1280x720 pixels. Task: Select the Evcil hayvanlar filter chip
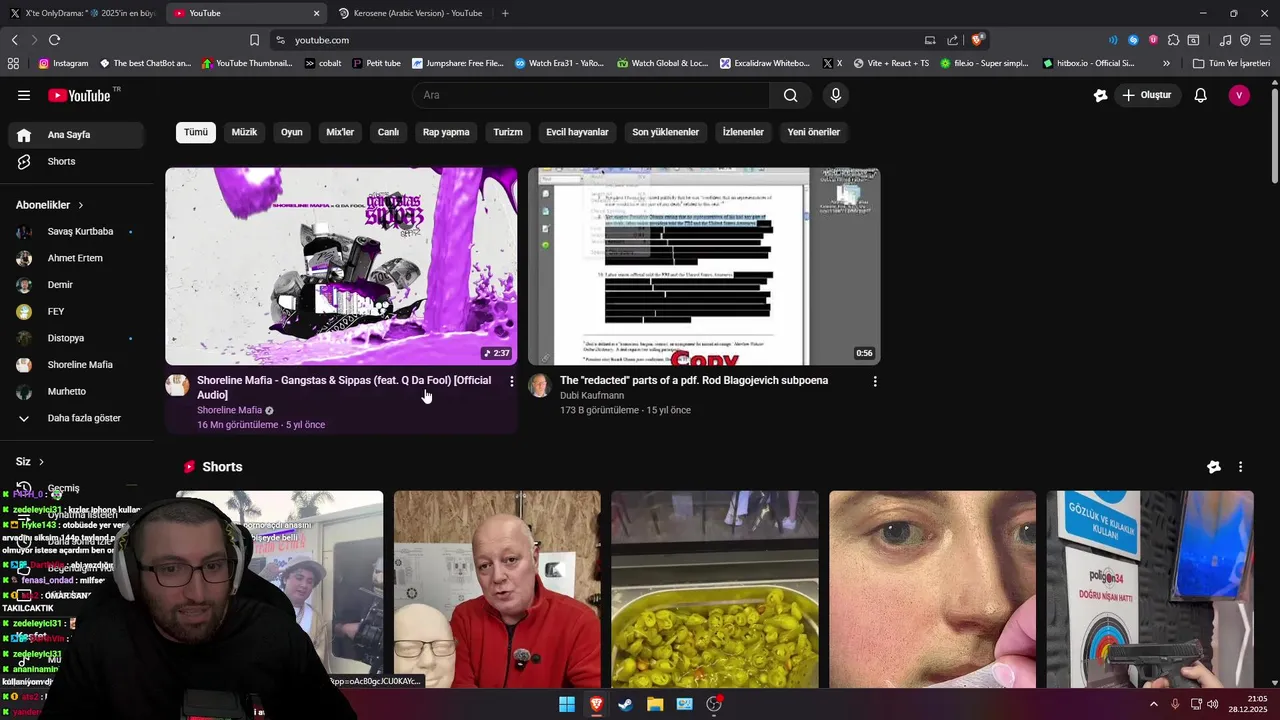577,132
